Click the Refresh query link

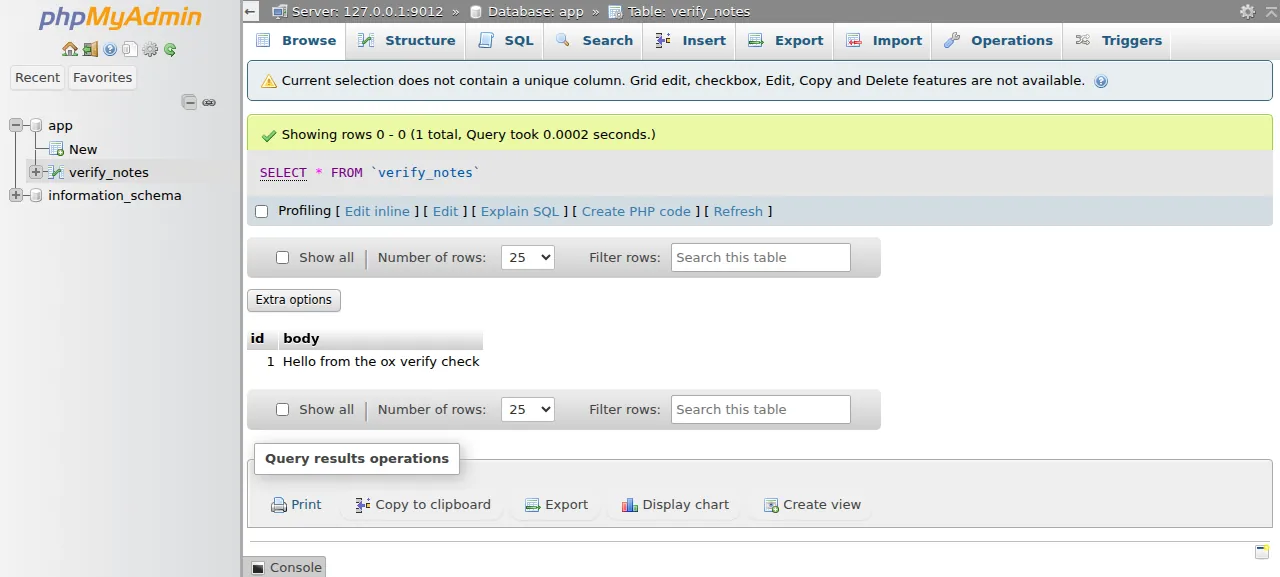pyautogui.click(x=738, y=211)
